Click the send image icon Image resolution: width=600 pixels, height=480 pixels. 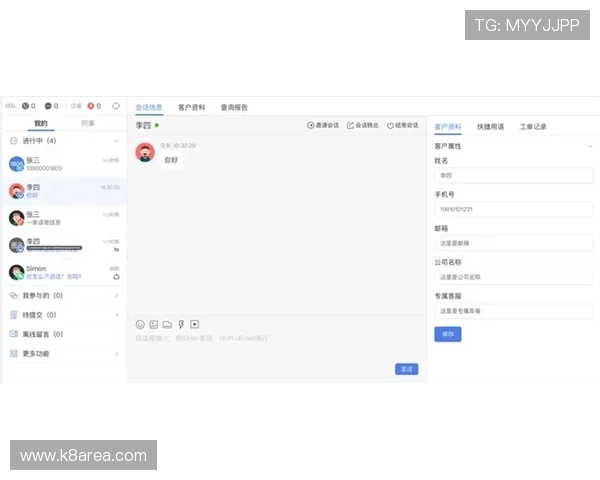coord(154,325)
